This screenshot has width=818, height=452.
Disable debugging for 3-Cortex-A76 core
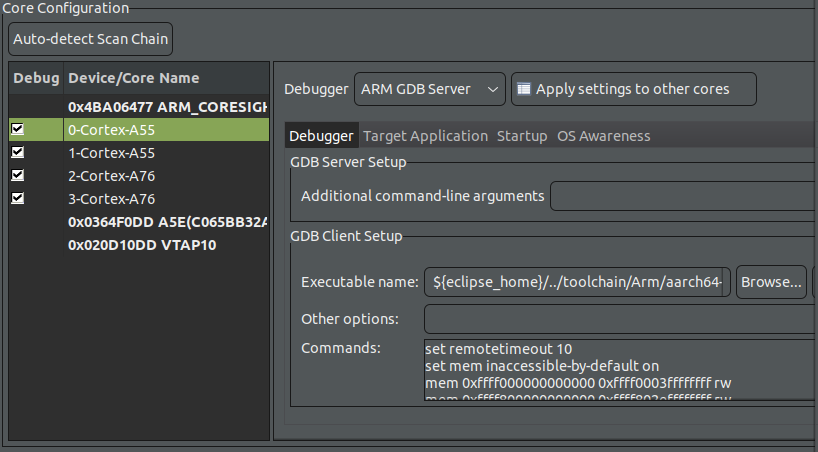[x=17, y=199]
